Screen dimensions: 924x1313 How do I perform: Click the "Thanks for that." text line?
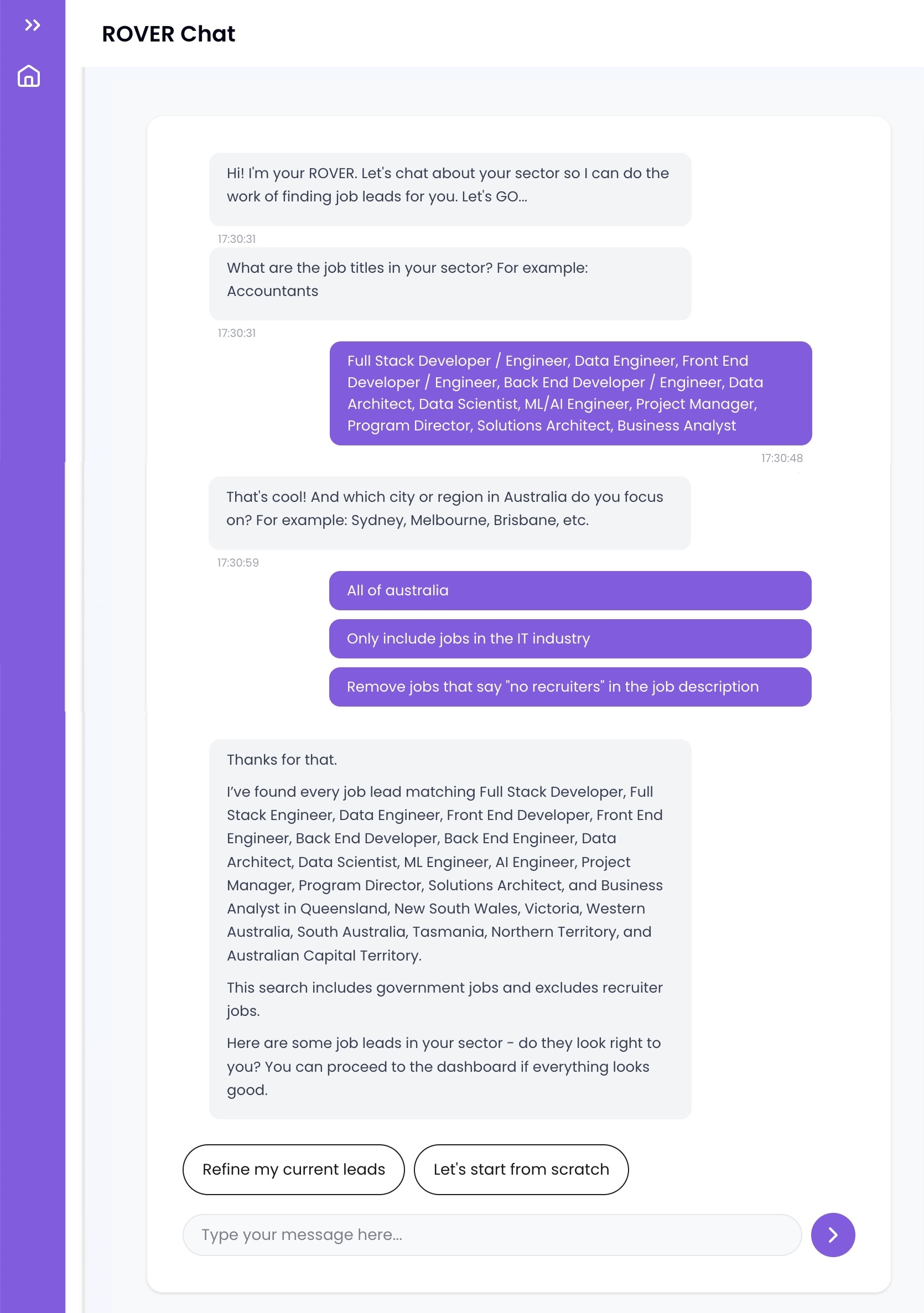[282, 760]
